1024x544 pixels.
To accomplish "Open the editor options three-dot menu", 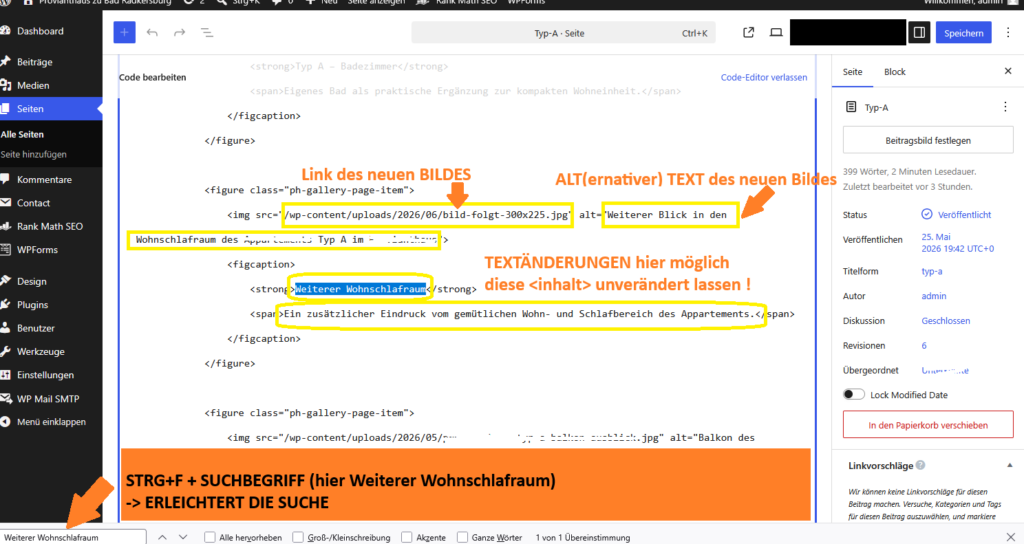I will coord(1008,33).
